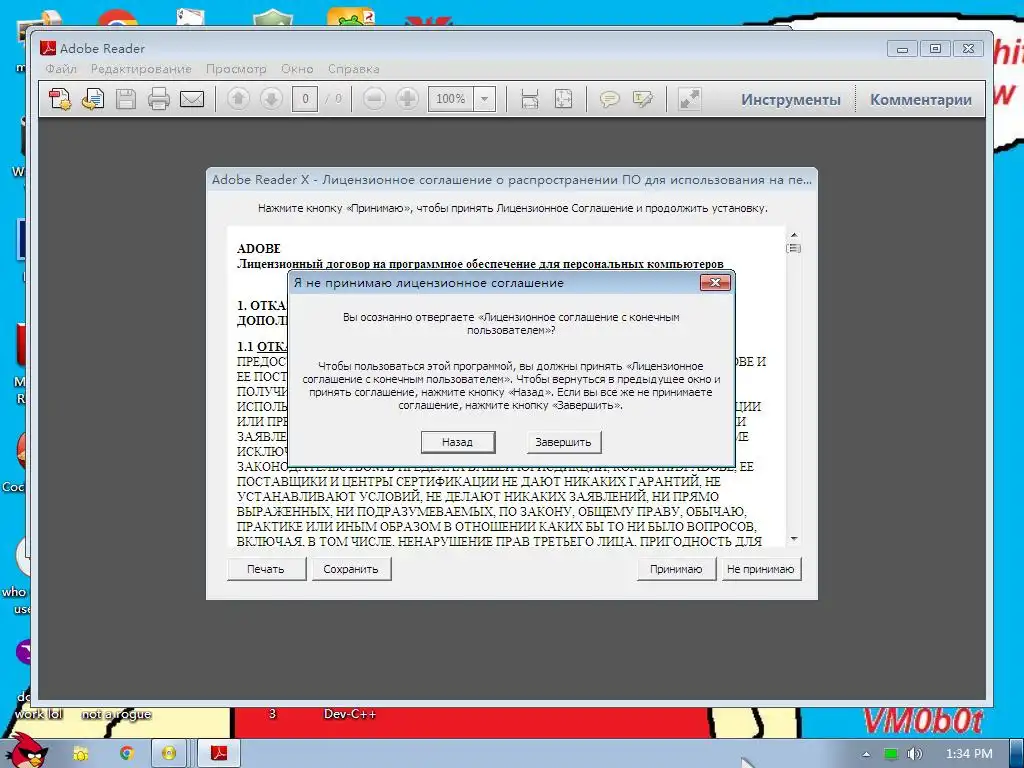This screenshot has height=768, width=1024.
Task: Click the zoom in plus icon
Action: click(x=408, y=99)
